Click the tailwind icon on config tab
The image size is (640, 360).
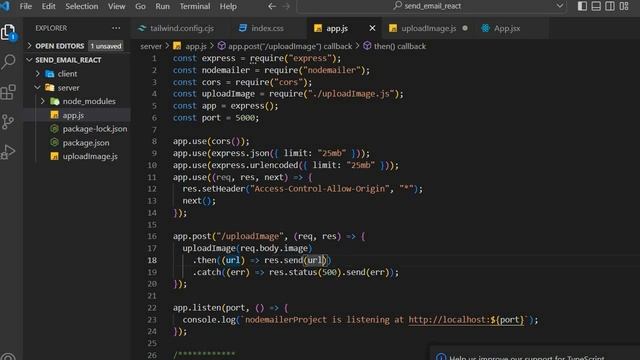coord(142,28)
